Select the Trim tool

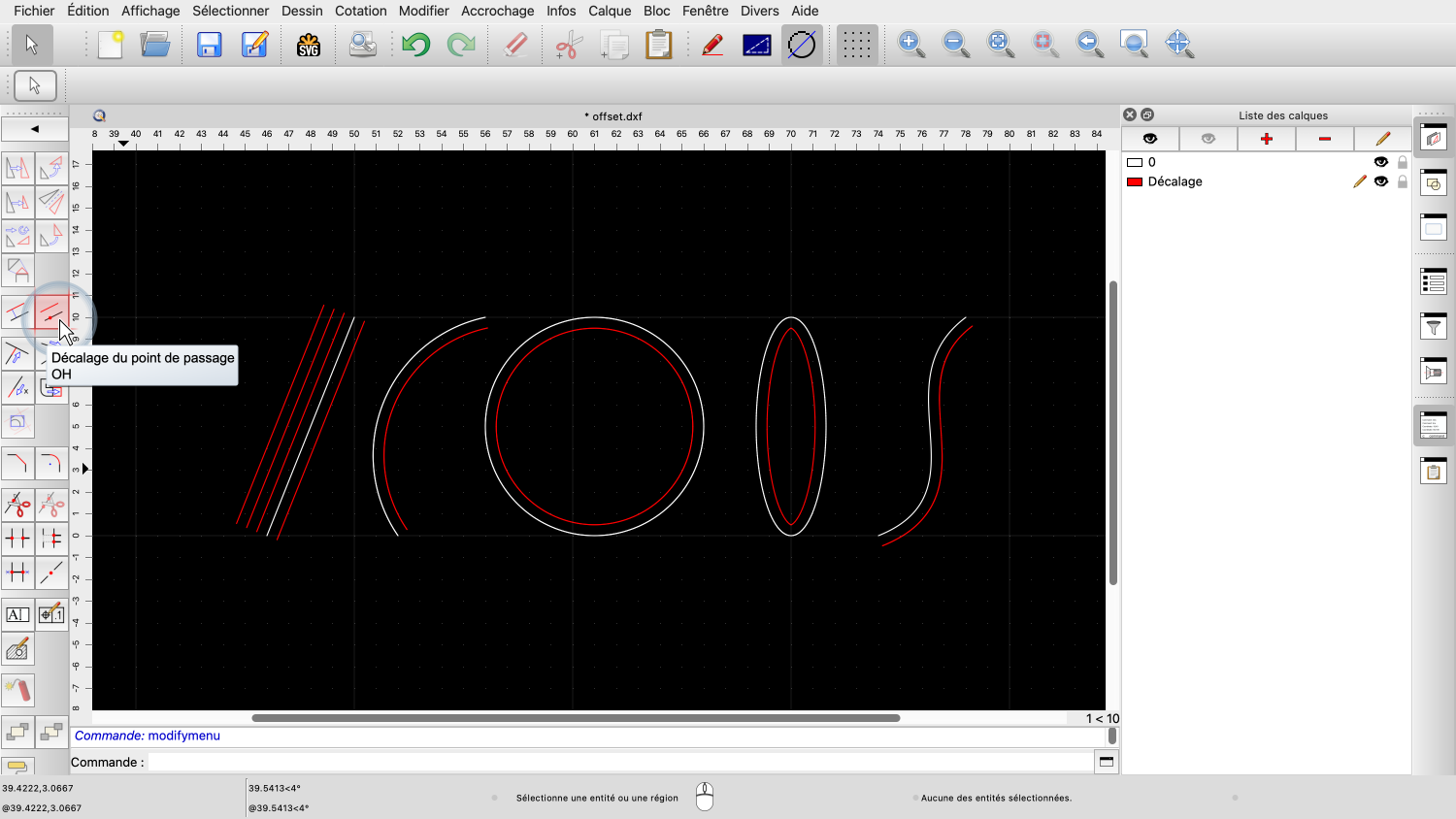tap(17, 354)
